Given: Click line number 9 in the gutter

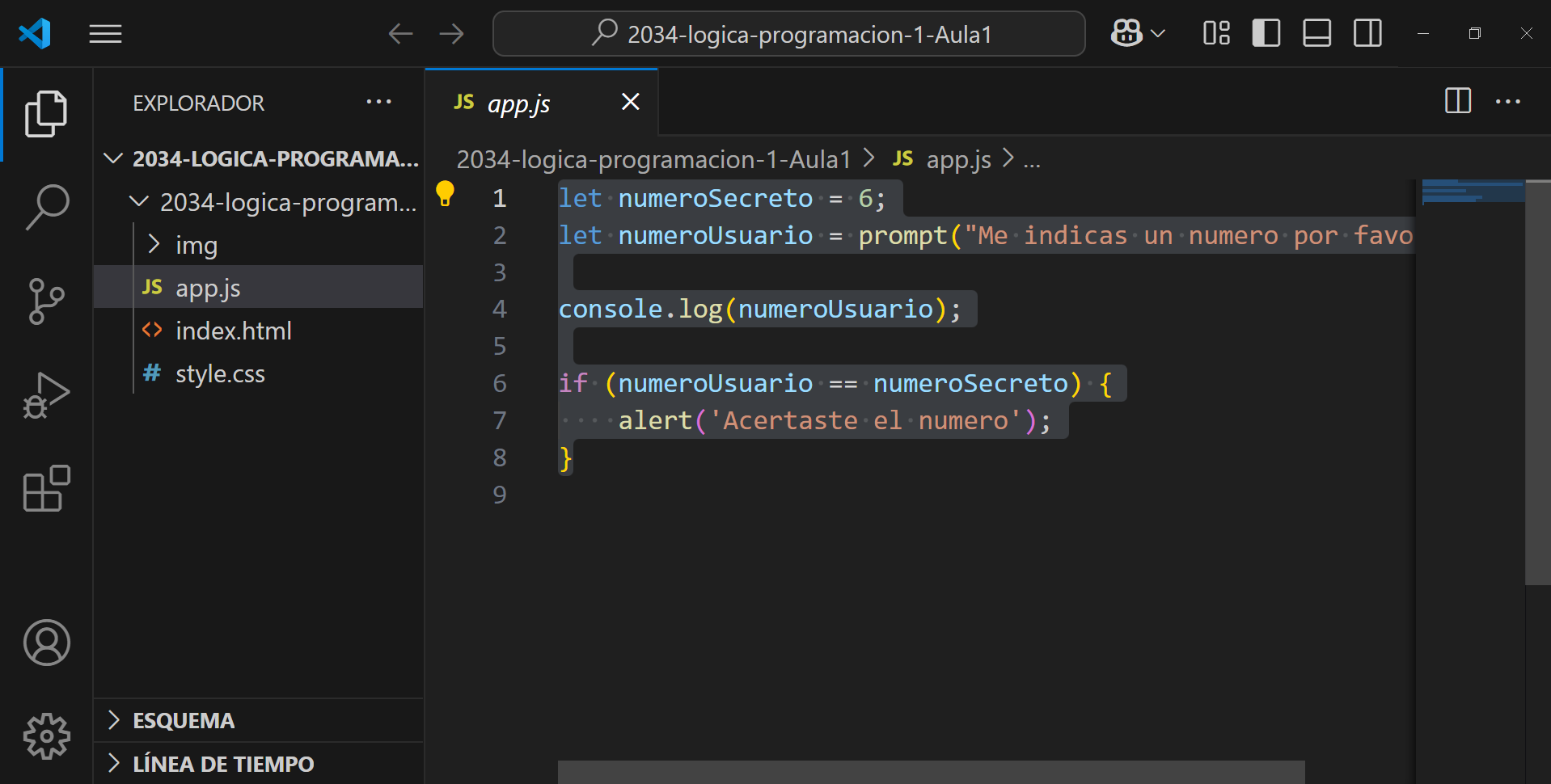Looking at the screenshot, I should [500, 494].
